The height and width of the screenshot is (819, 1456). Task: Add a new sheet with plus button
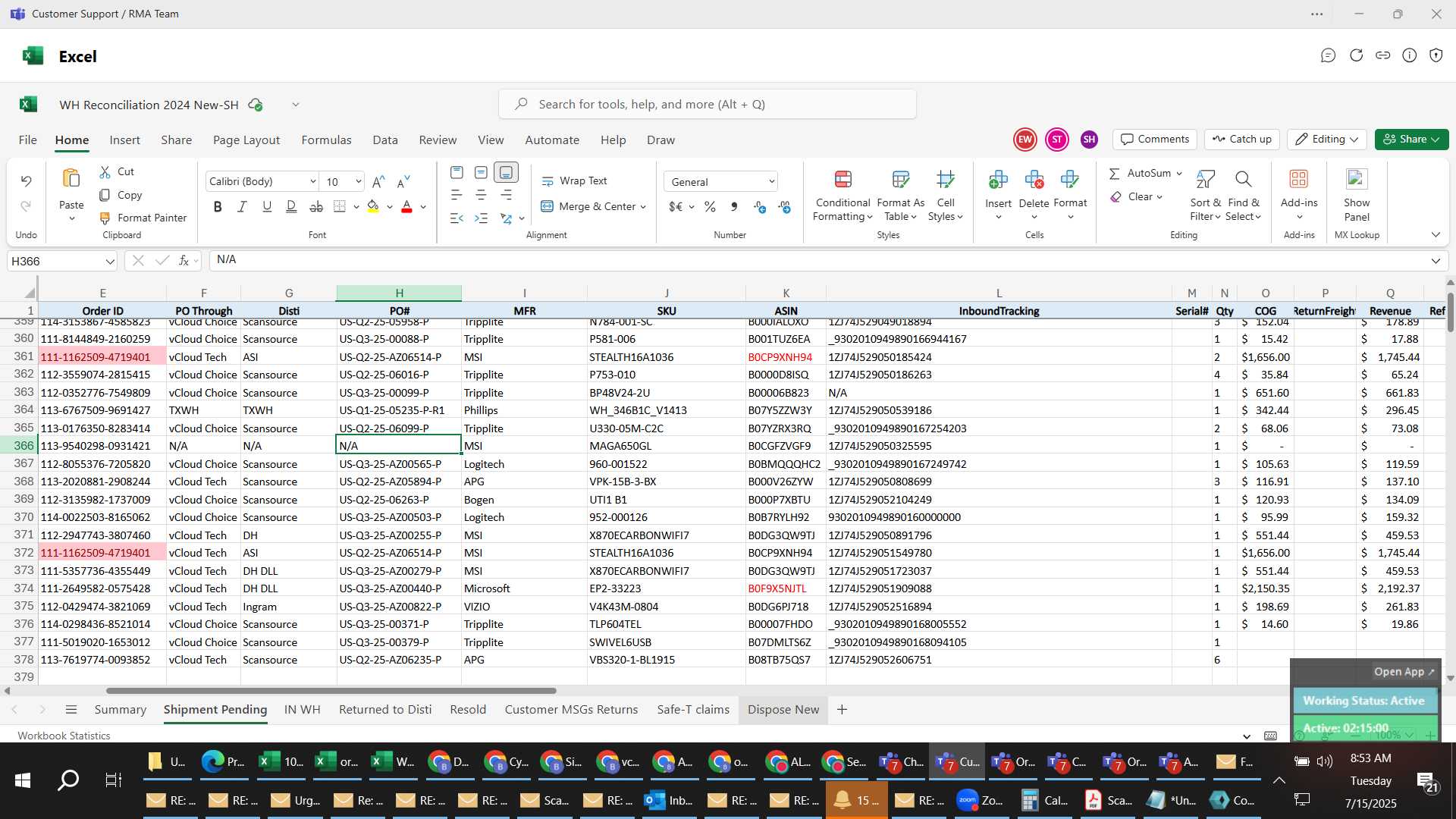click(842, 710)
